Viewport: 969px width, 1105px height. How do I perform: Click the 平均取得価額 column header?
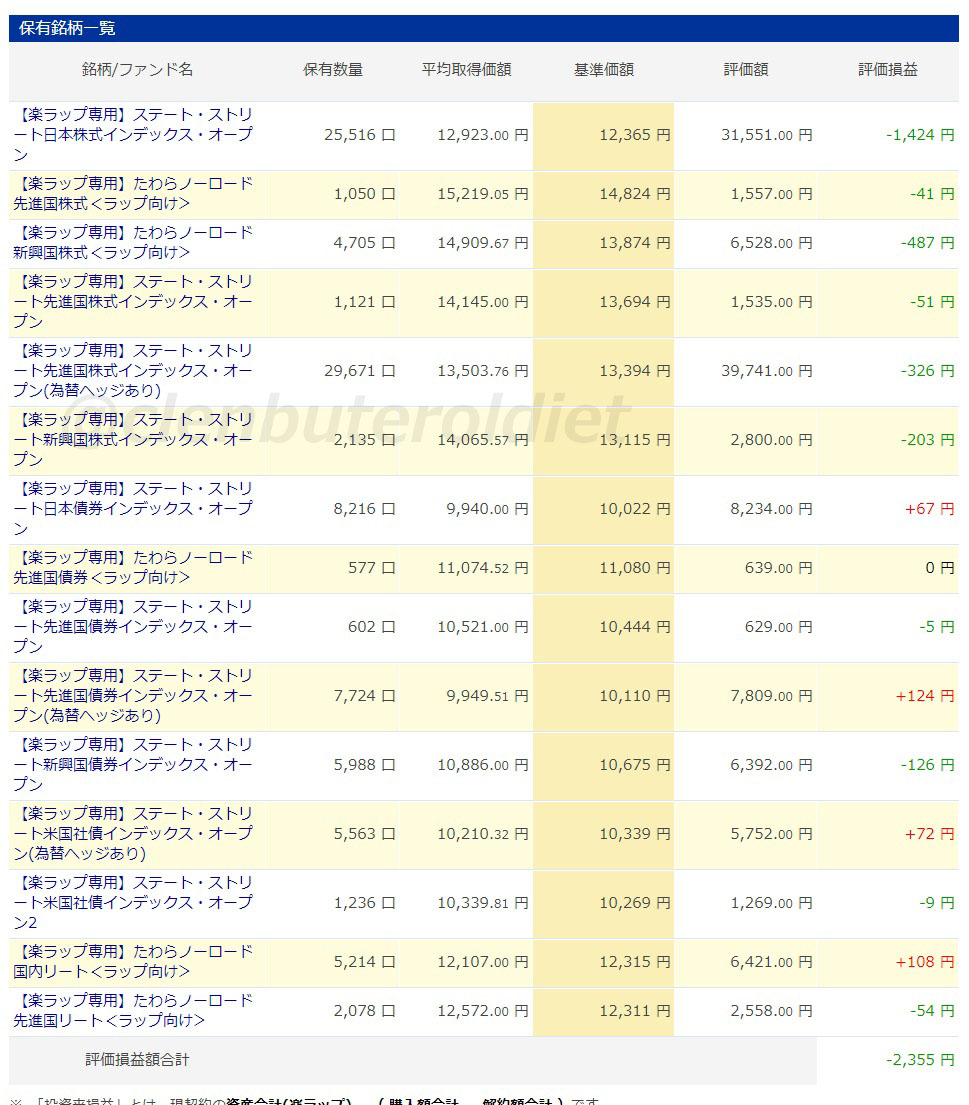click(466, 69)
